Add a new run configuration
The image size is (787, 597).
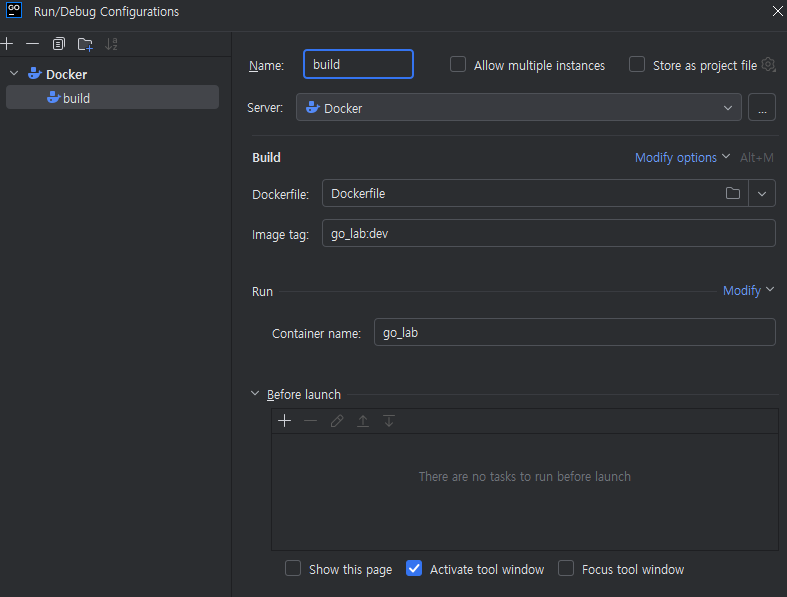7,44
